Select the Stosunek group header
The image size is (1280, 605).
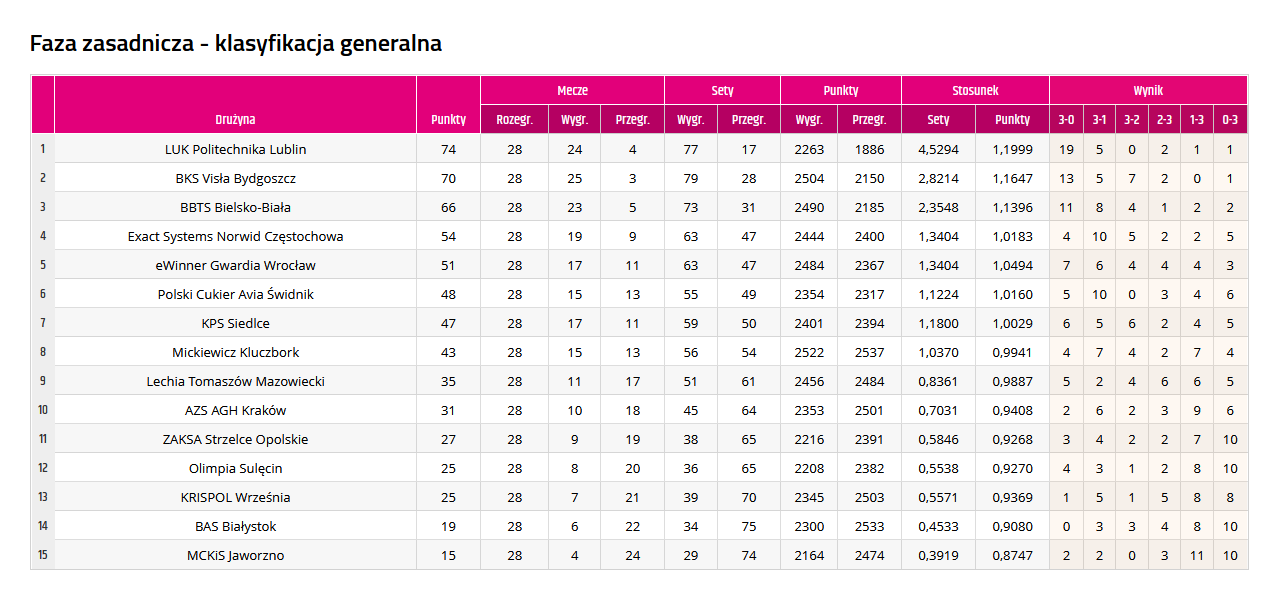click(x=975, y=90)
